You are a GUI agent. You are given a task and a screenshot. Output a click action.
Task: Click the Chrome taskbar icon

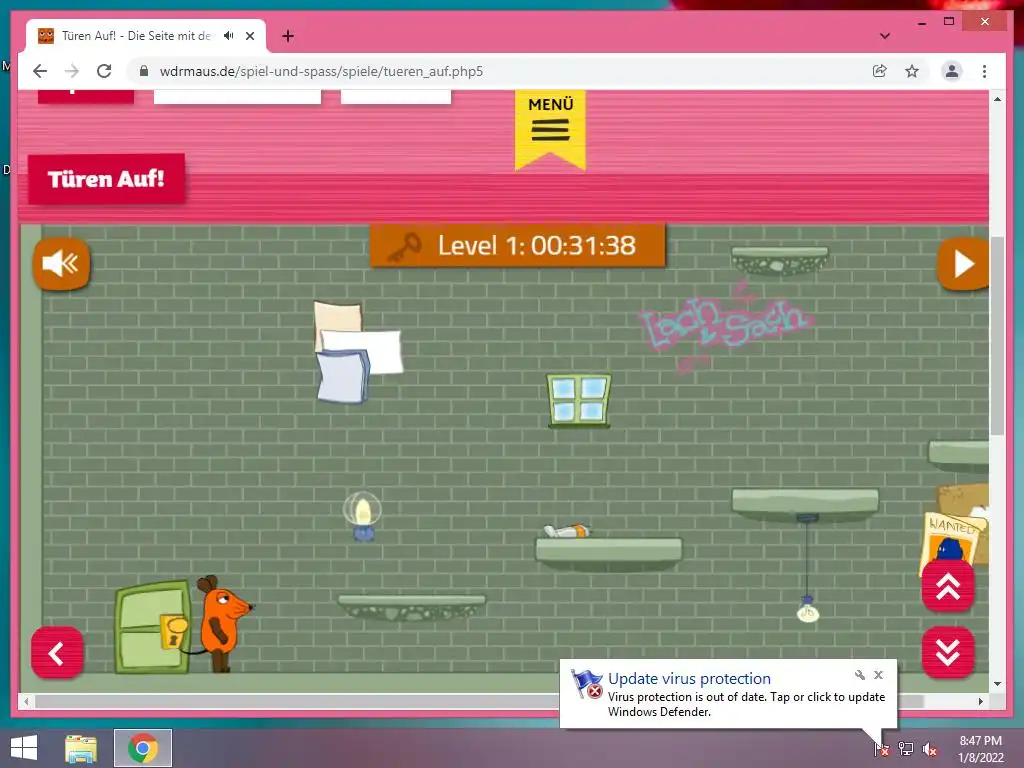click(x=142, y=748)
